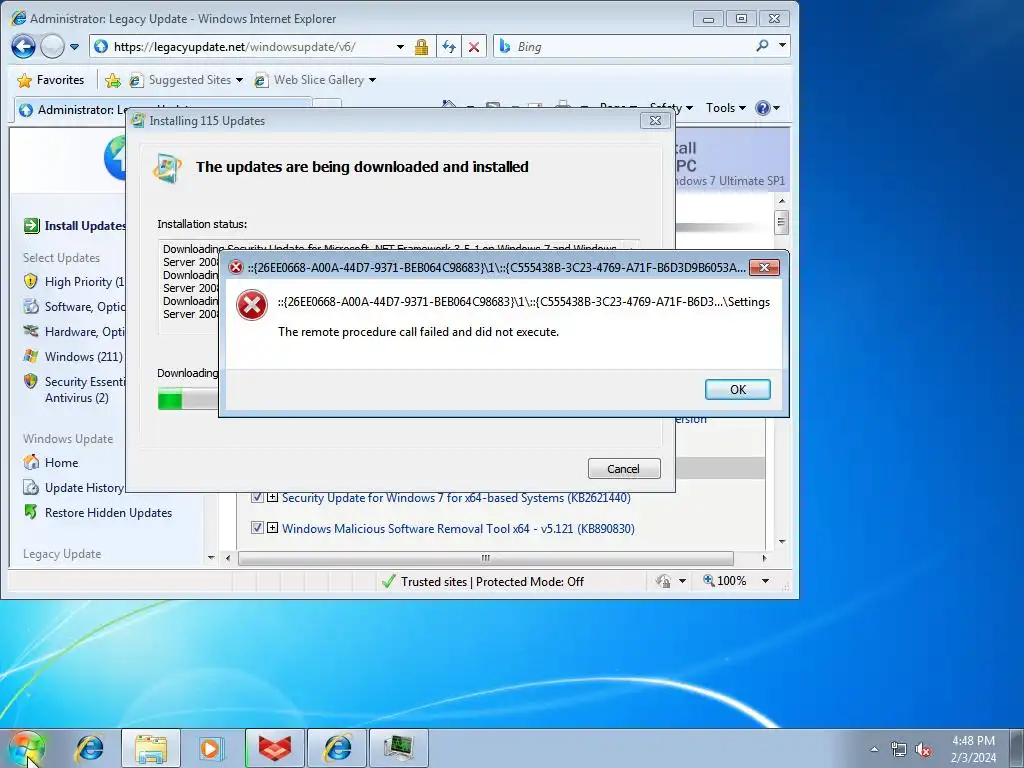Viewport: 1024px width, 768px height.
Task: Click Trusted sites Protected Mode status
Action: [483, 581]
